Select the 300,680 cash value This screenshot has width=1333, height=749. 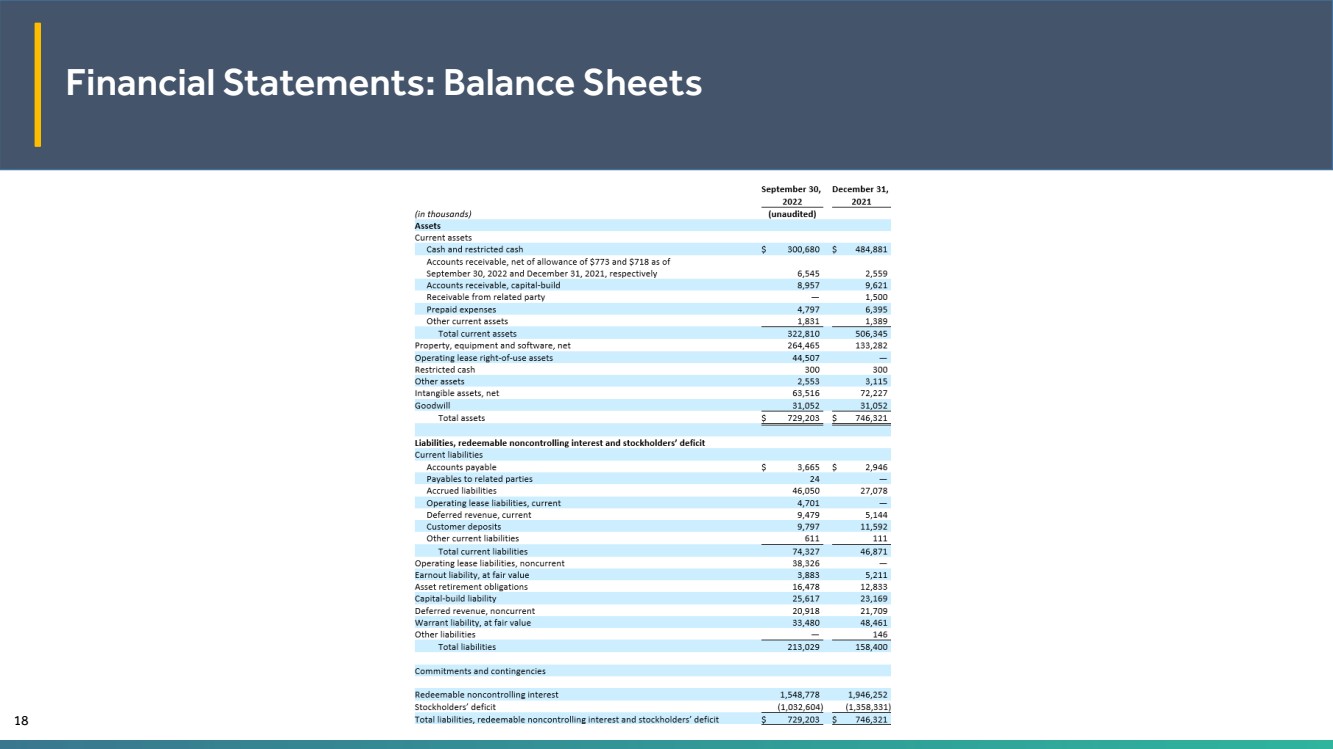[798, 250]
